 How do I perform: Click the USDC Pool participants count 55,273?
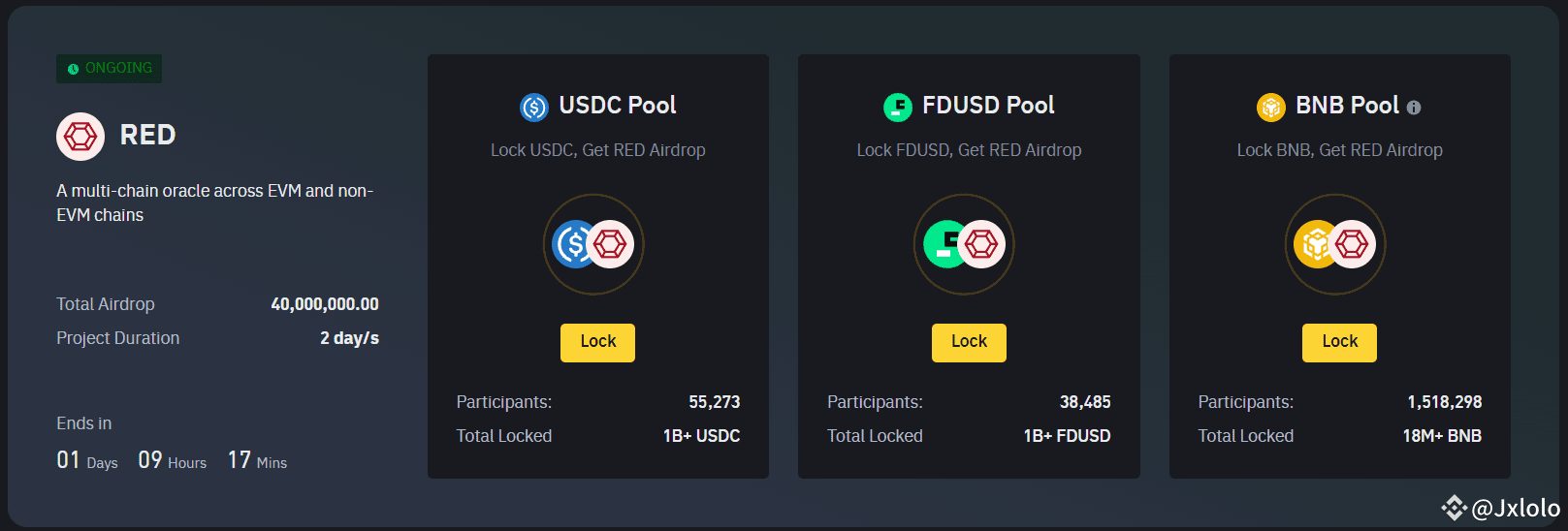pyautogui.click(x=714, y=402)
